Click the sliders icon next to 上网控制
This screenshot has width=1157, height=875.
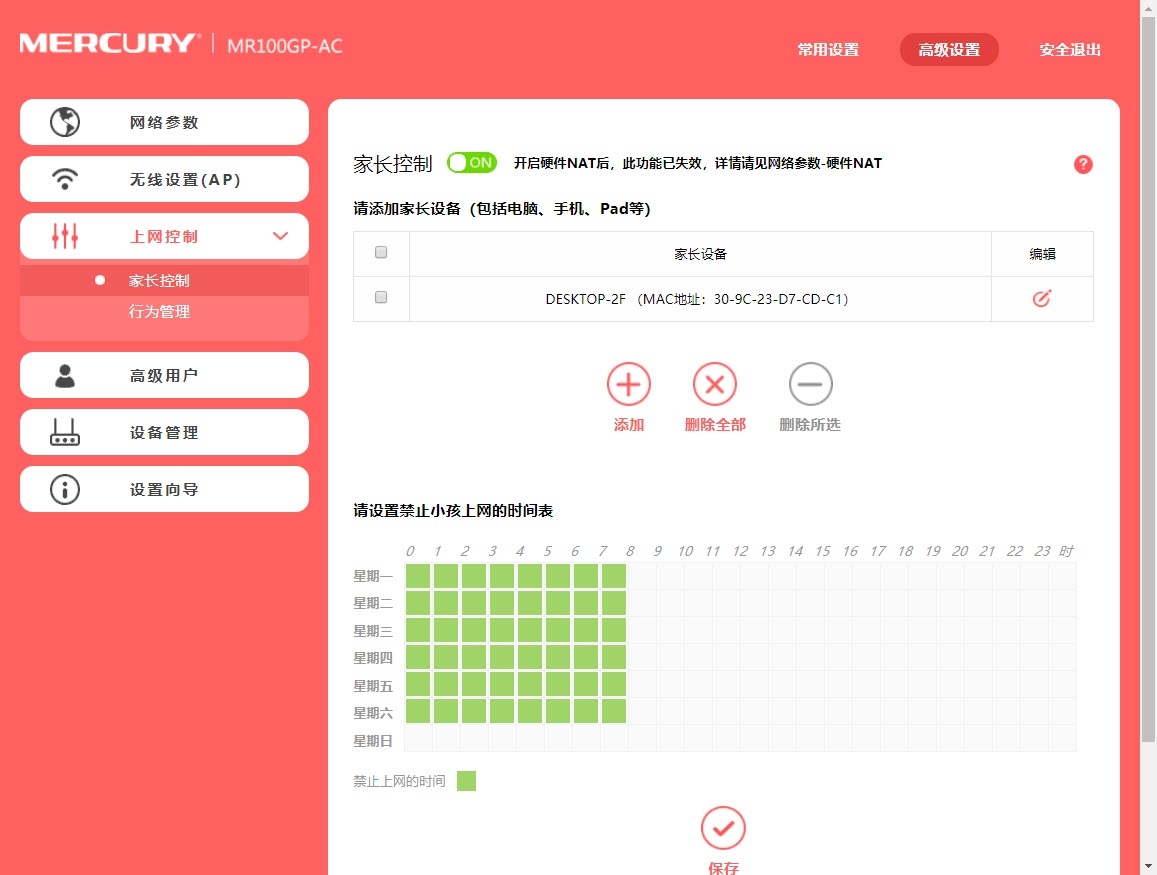pos(65,236)
